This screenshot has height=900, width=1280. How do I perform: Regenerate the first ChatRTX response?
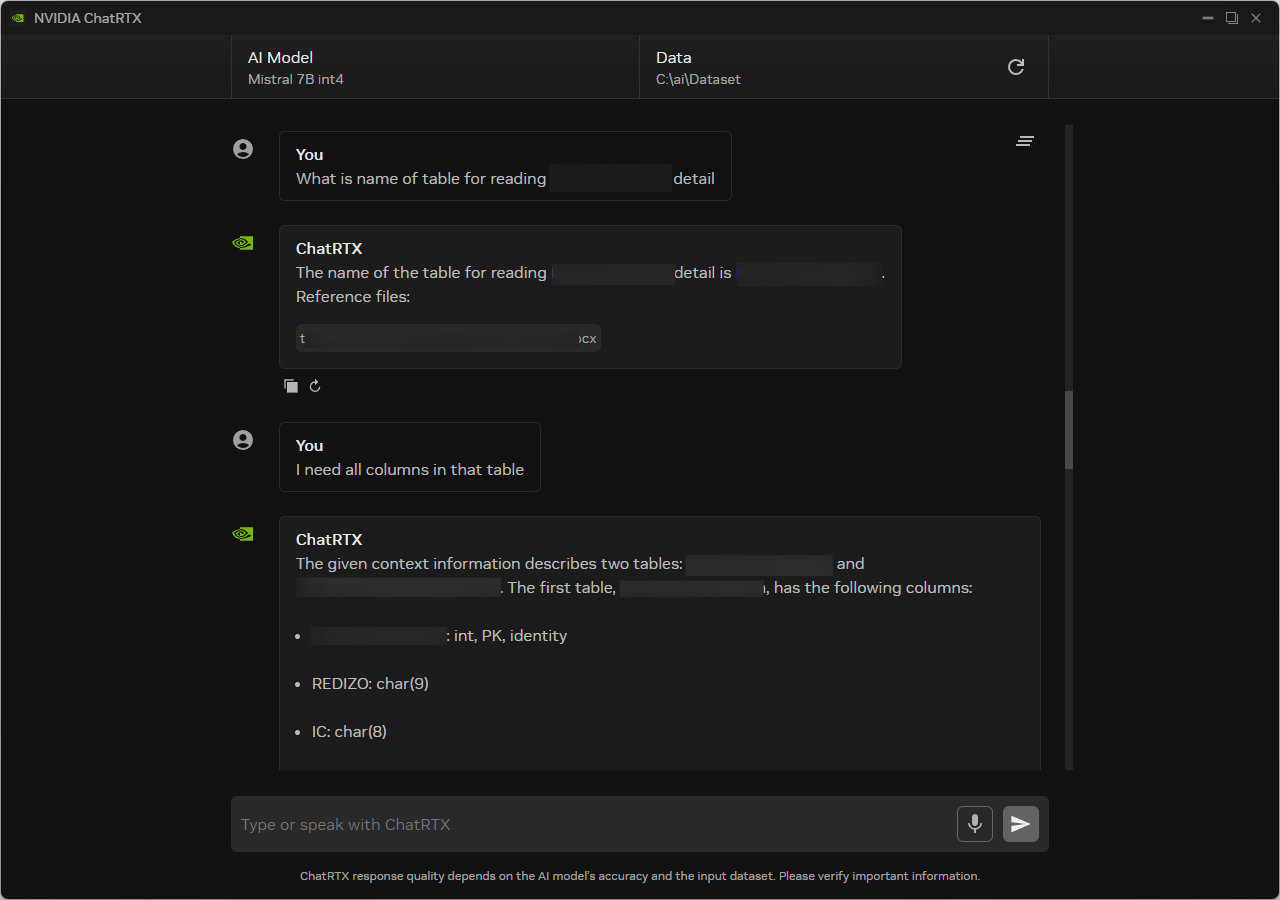coord(315,386)
